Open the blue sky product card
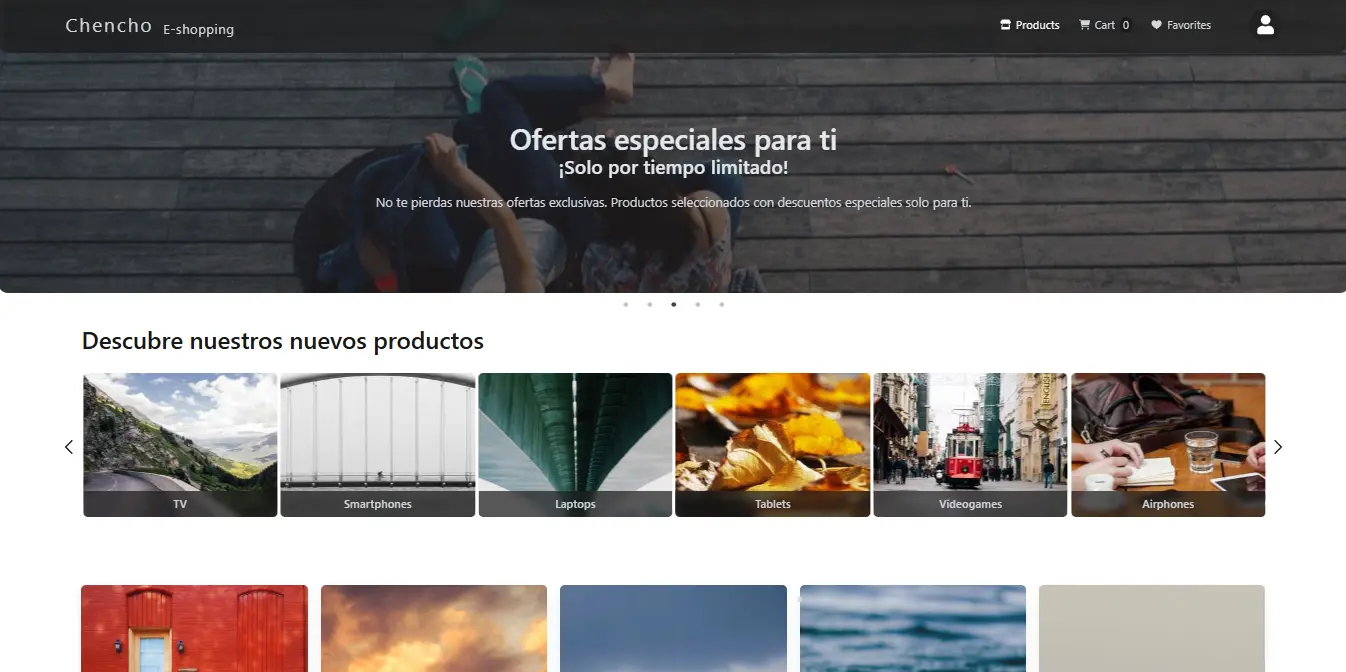Screen dimensions: 1346x672 (x=673, y=628)
